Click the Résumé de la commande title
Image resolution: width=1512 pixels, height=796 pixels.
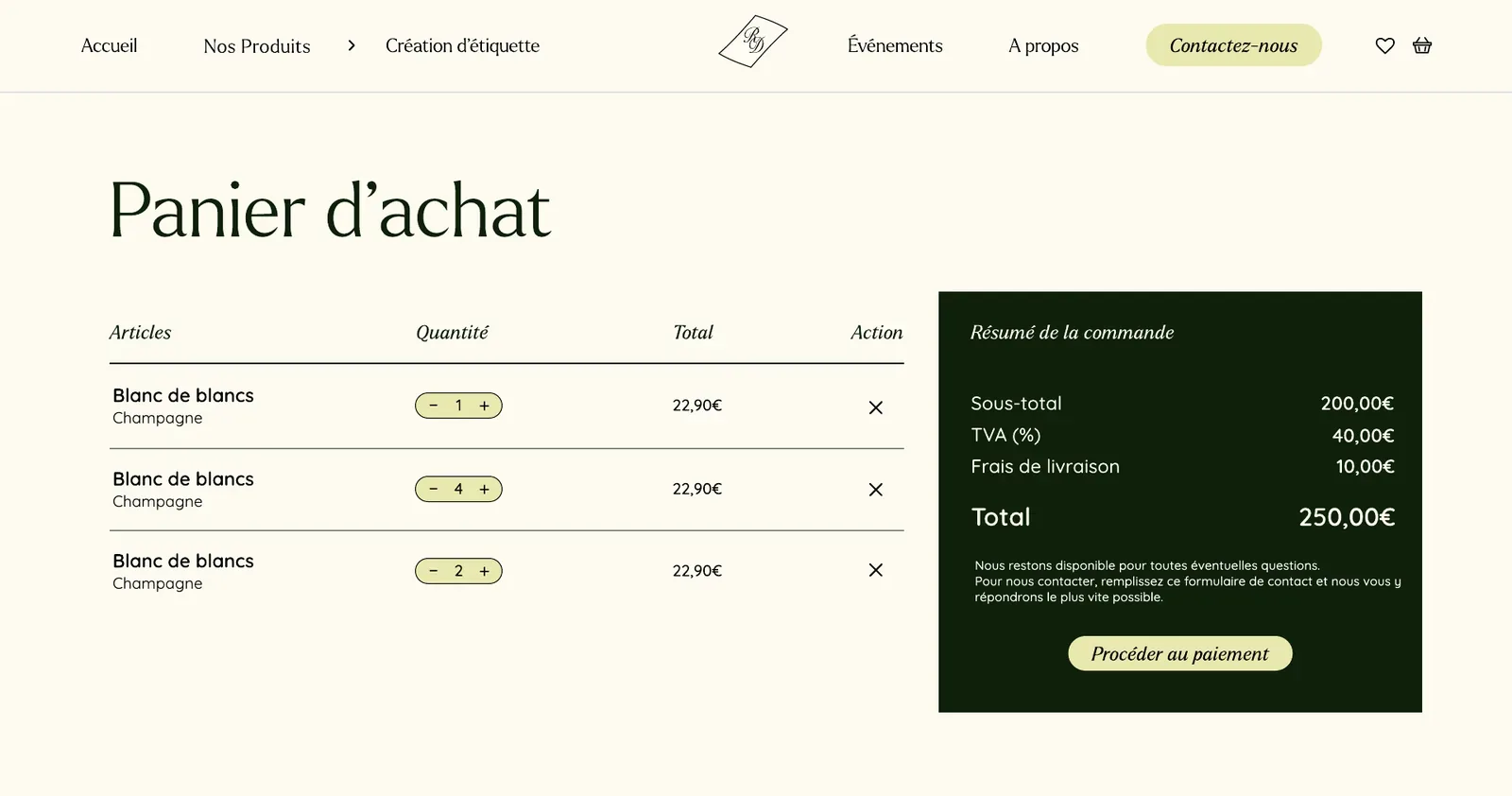[x=1072, y=332]
